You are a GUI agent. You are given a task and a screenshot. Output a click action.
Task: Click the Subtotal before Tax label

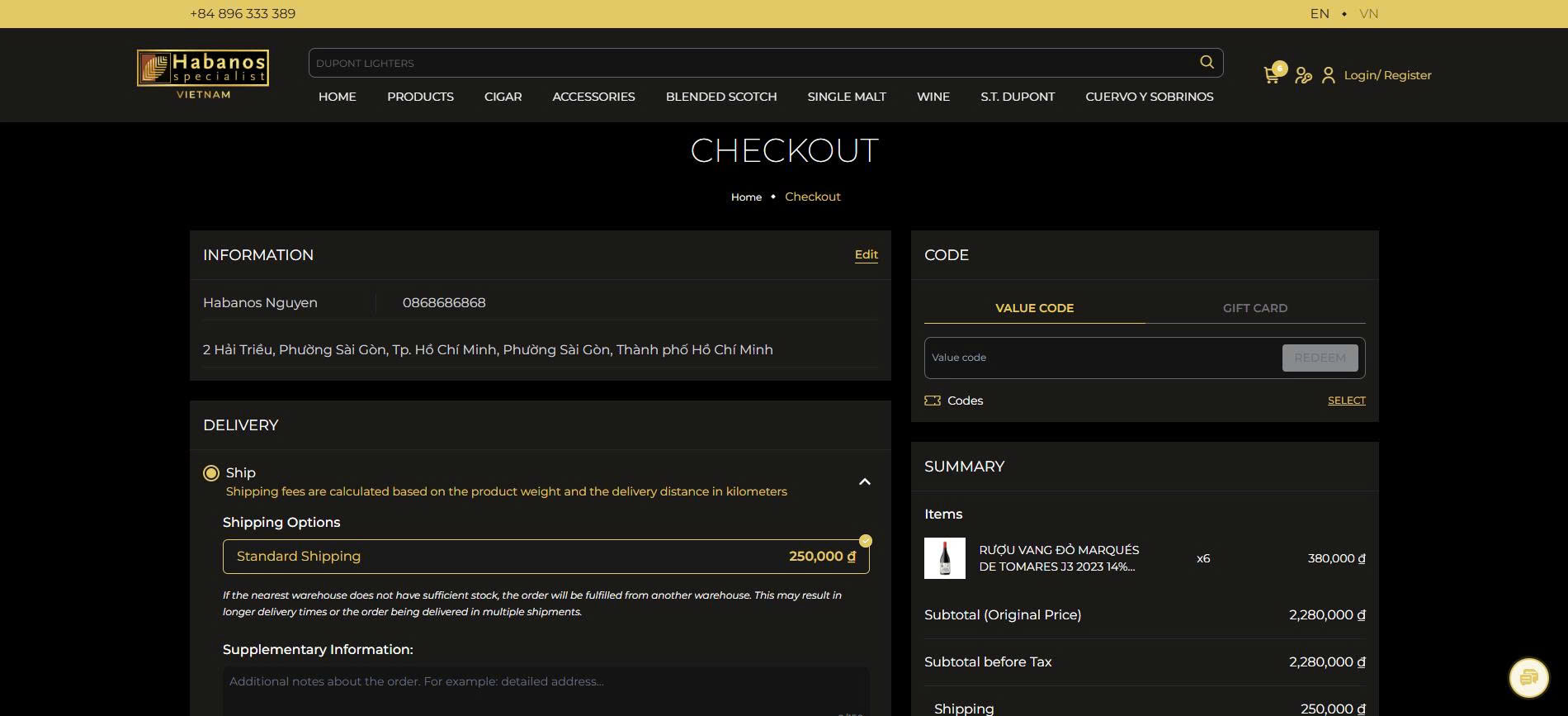point(988,662)
